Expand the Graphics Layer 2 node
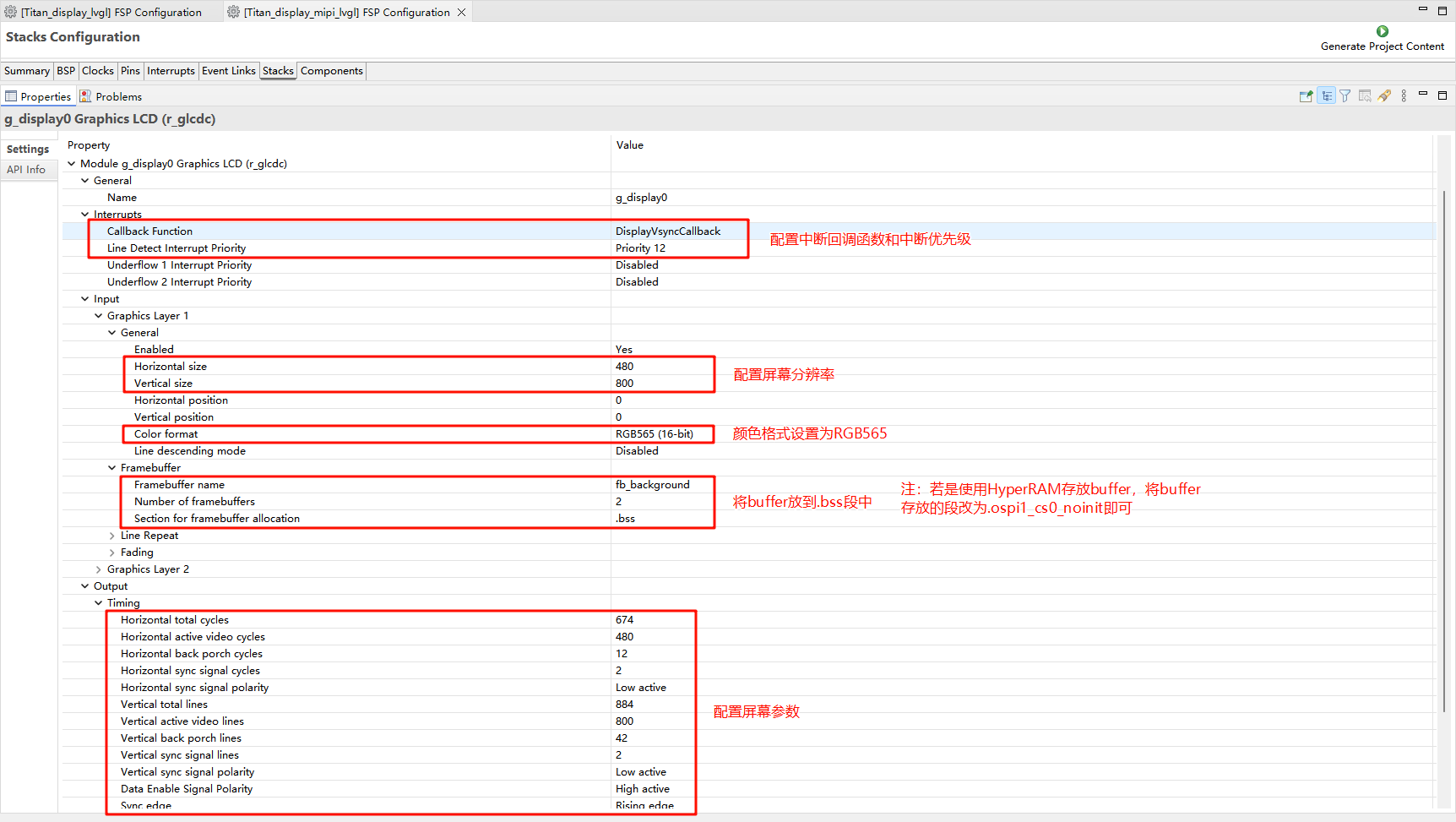This screenshot has width=1456, height=822. pyautogui.click(x=98, y=569)
